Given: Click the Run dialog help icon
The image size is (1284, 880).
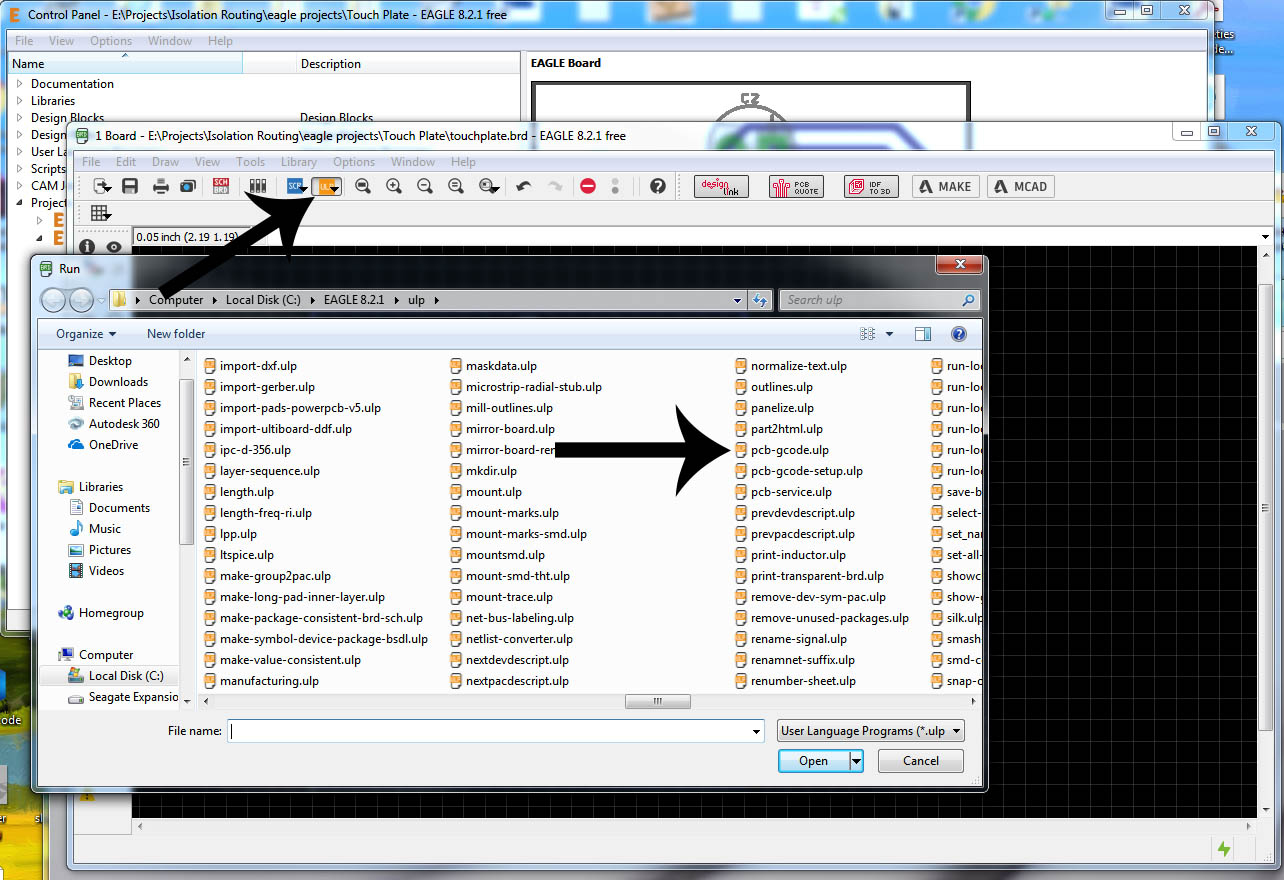Looking at the screenshot, I should (958, 334).
